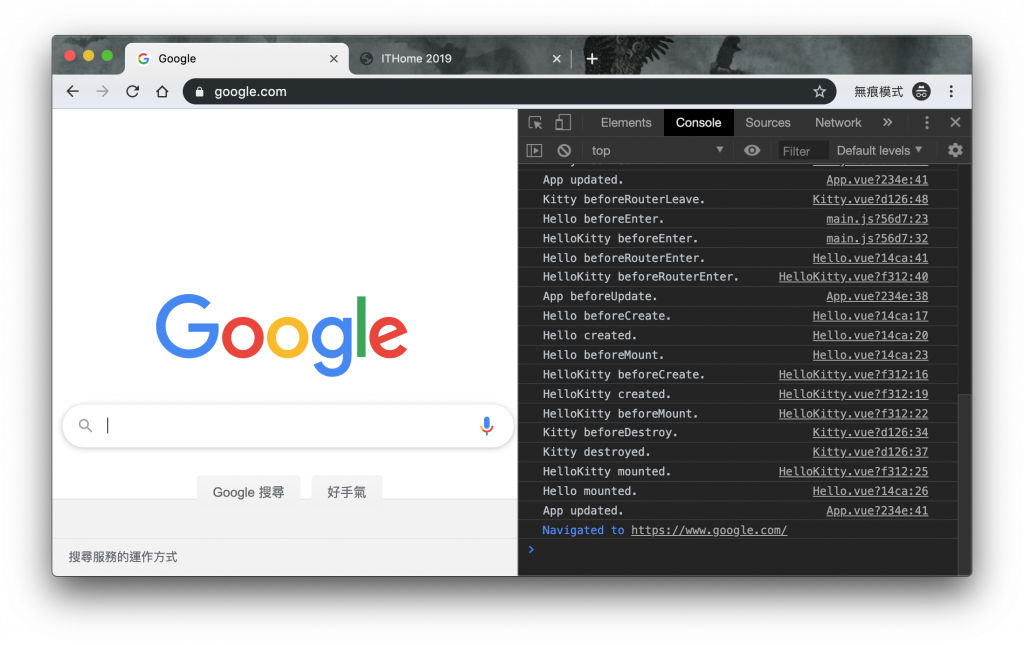Activate the DevTools inspect element tool

[x=536, y=123]
